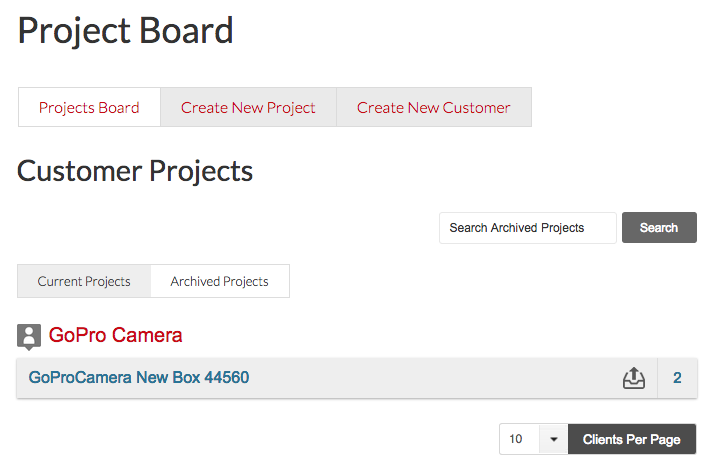The image size is (710, 470).
Task: Switch to Create New Project tab
Action: tap(248, 107)
